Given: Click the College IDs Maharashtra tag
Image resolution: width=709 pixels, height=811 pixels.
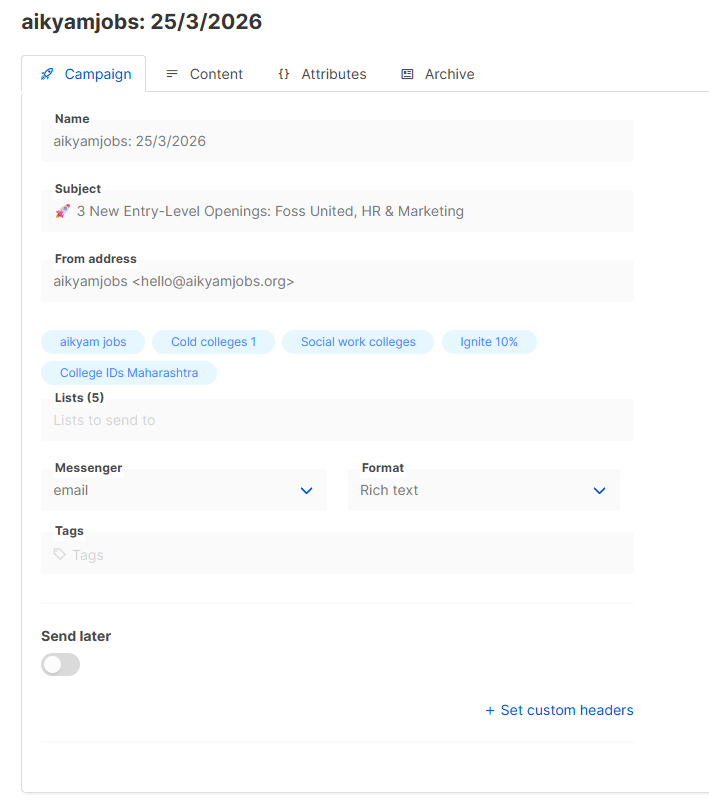Looking at the screenshot, I should [x=129, y=373].
